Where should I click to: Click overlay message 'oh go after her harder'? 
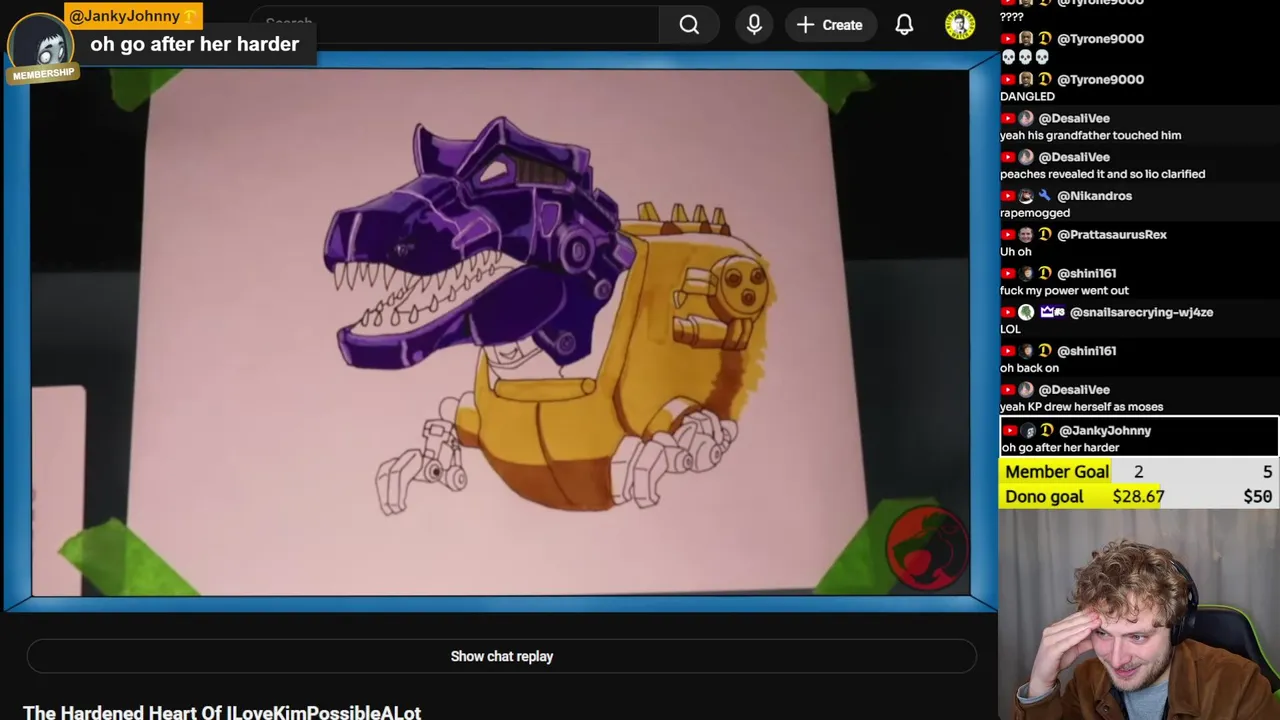pyautogui.click(x=194, y=44)
